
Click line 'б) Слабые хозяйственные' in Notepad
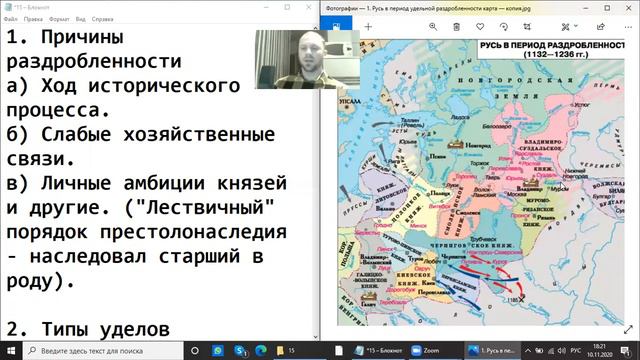(141, 135)
